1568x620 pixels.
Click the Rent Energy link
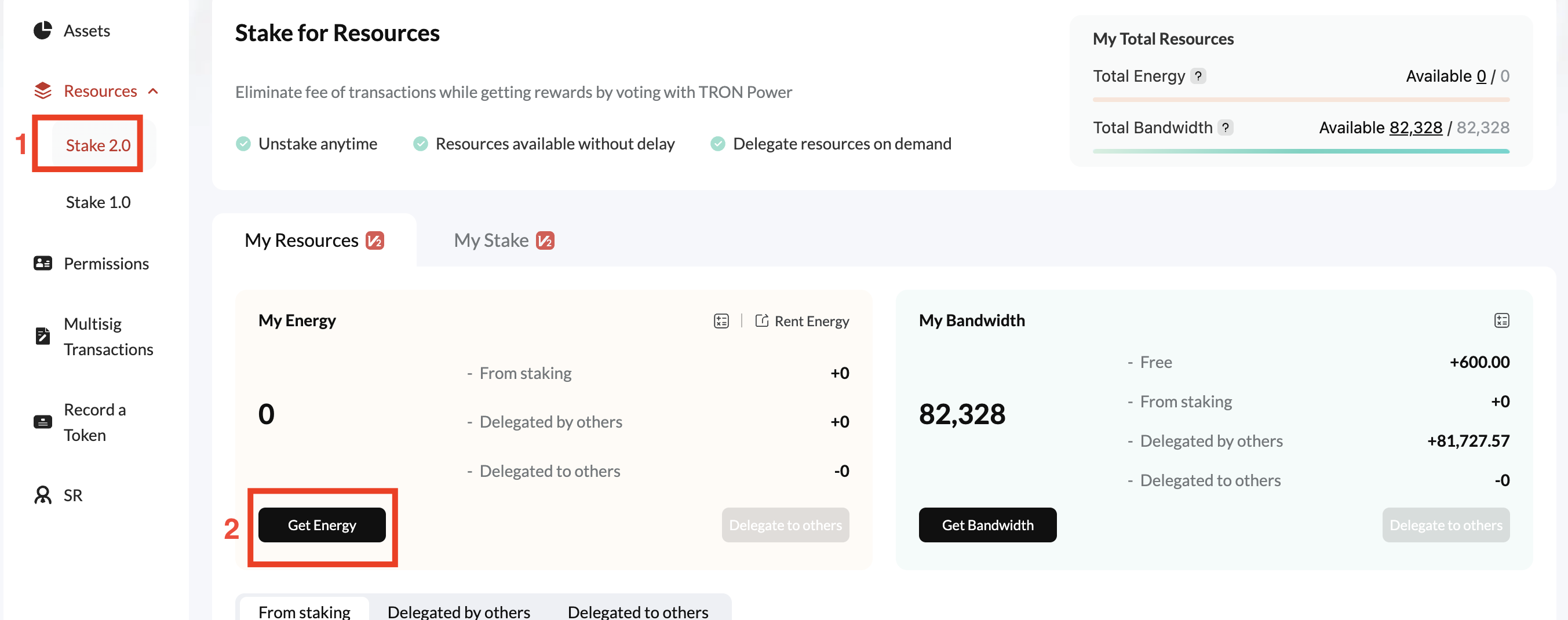(x=803, y=321)
